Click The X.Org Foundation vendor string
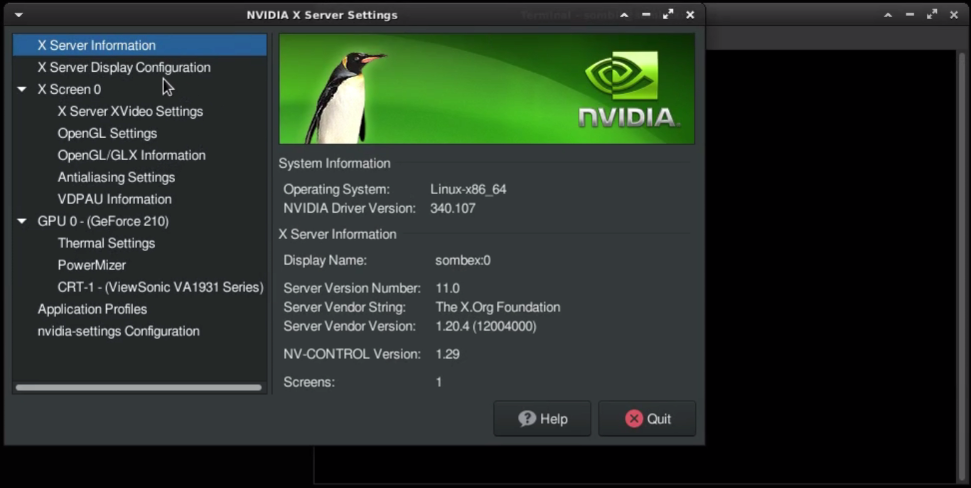 [498, 307]
